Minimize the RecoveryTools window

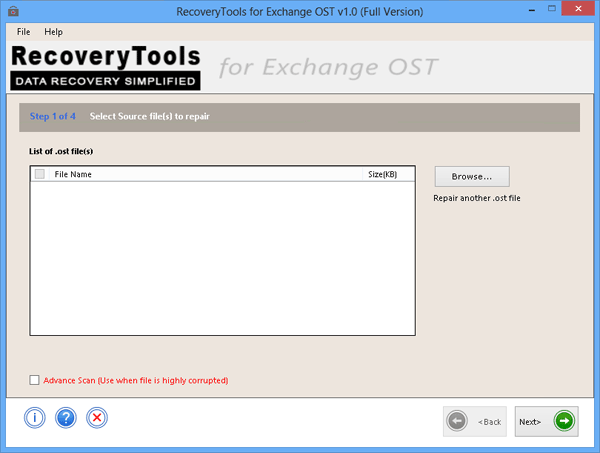[532, 10]
